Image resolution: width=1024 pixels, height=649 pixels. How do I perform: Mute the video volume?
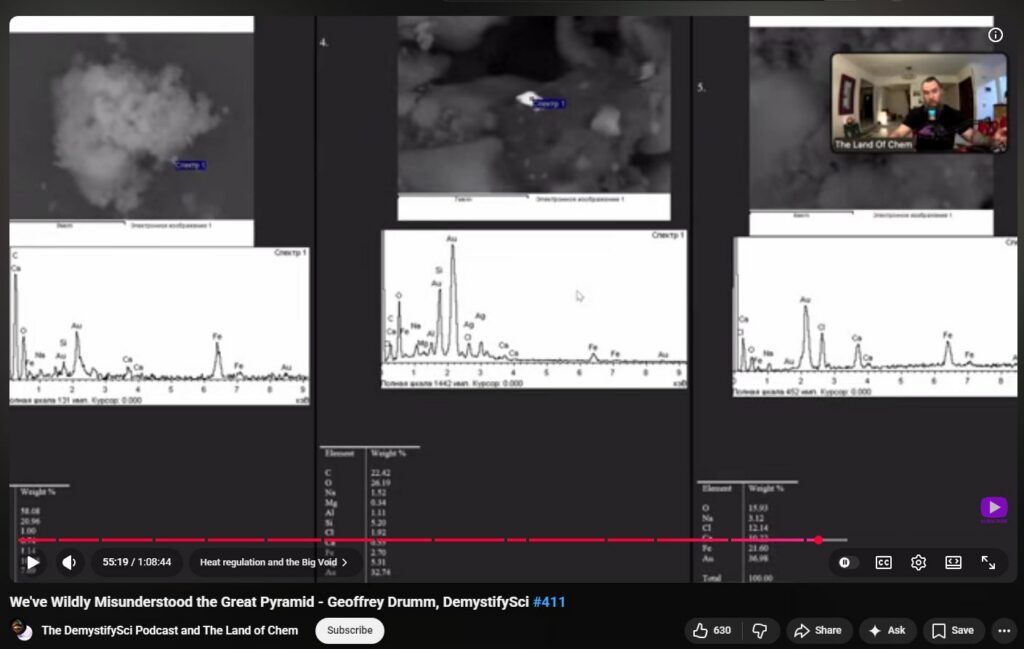coord(69,563)
